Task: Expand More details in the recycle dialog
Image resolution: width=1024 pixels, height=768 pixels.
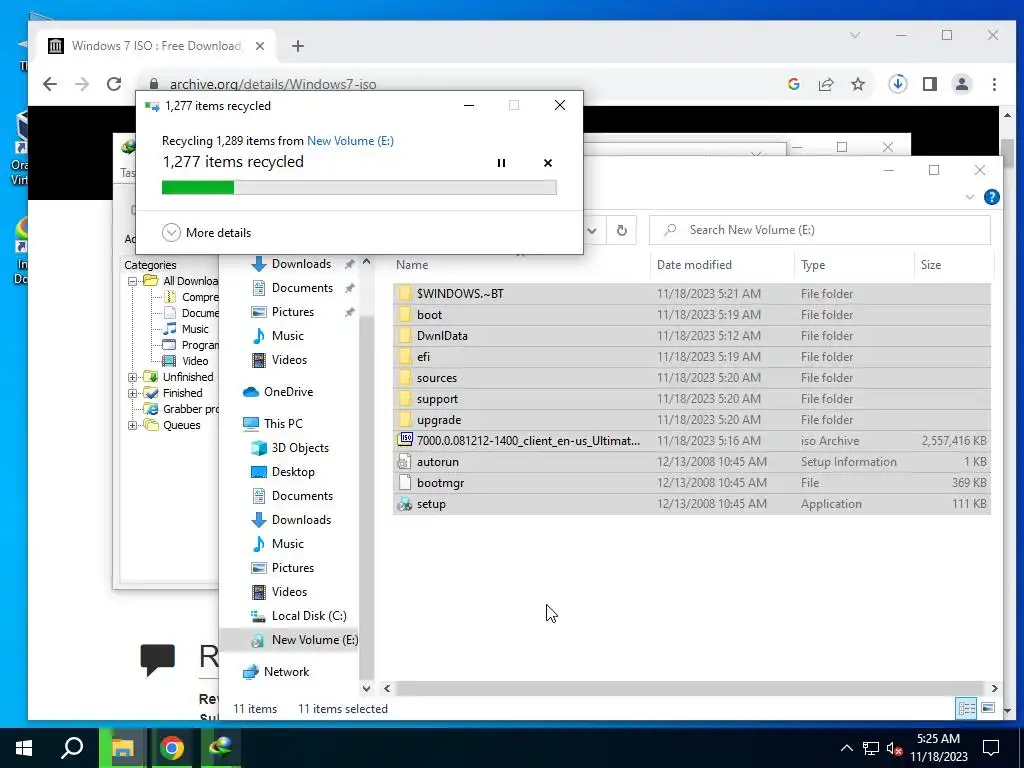Action: [206, 232]
